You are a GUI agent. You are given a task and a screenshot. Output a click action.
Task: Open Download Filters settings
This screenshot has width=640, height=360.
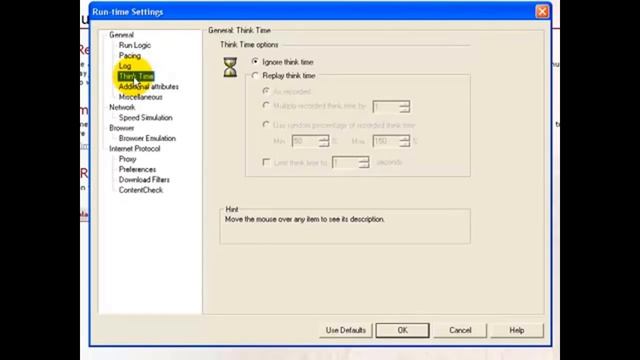pos(144,180)
